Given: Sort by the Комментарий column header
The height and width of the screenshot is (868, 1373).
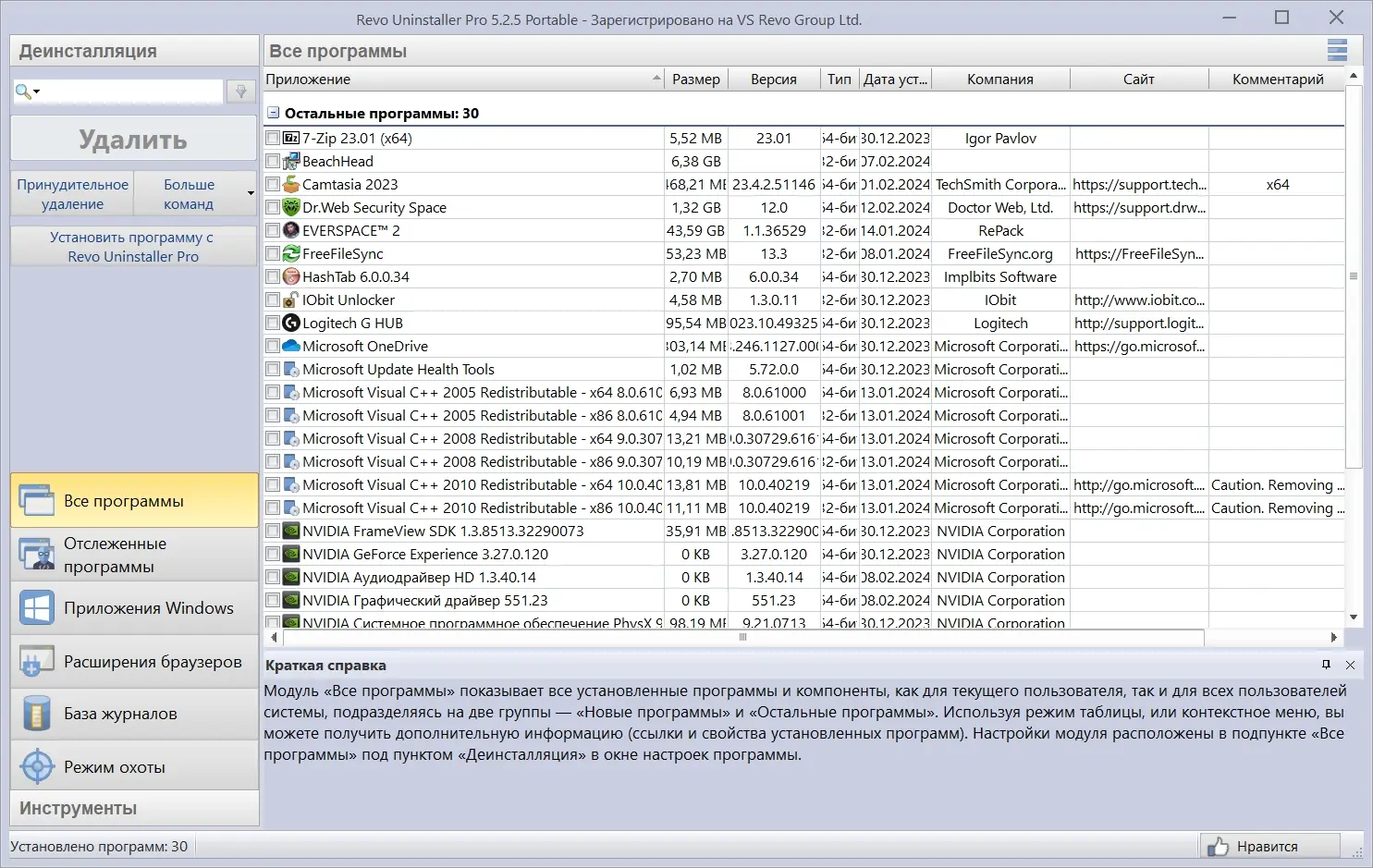Looking at the screenshot, I should (1278, 79).
